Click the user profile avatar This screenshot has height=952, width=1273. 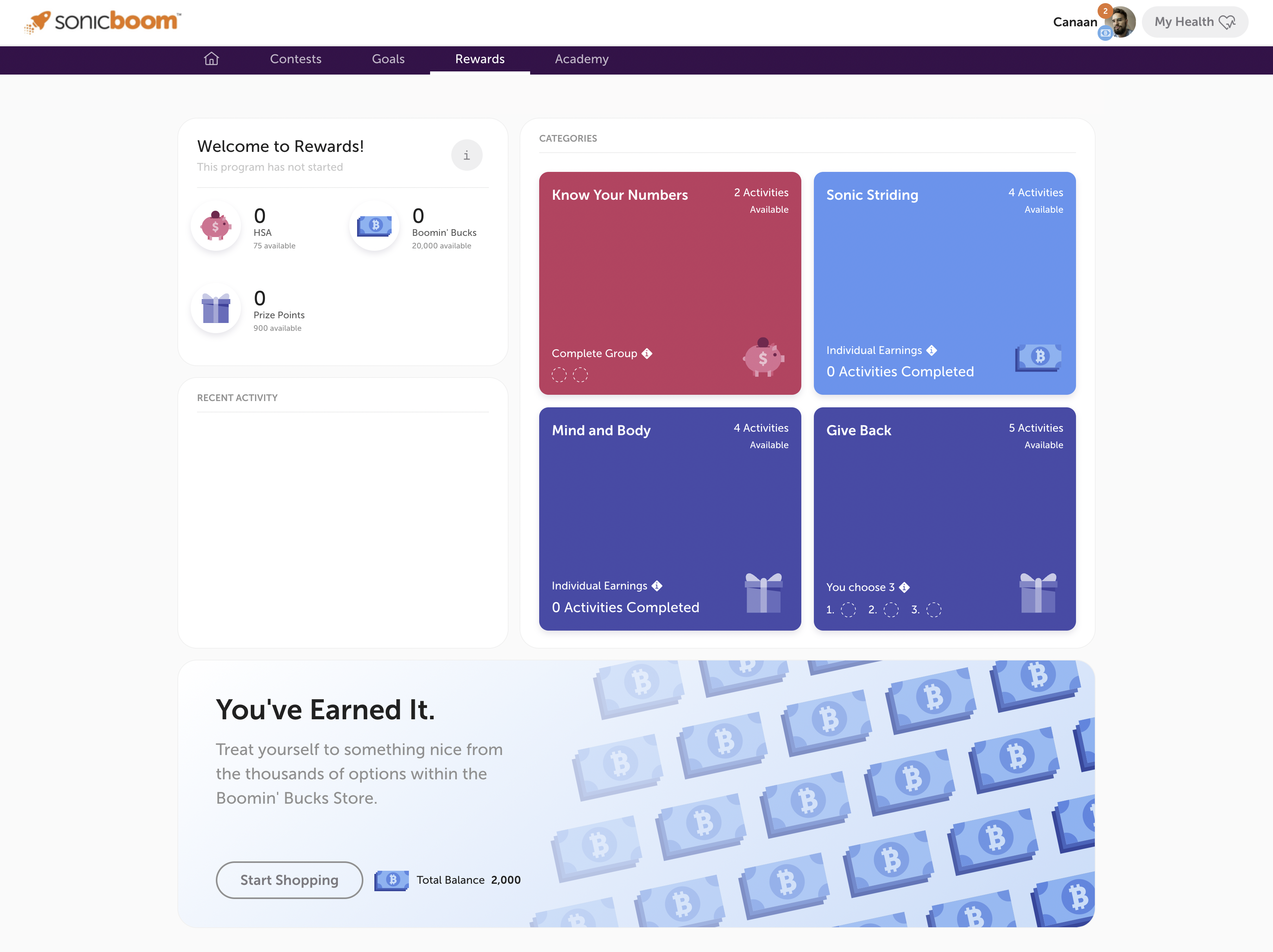[1117, 22]
